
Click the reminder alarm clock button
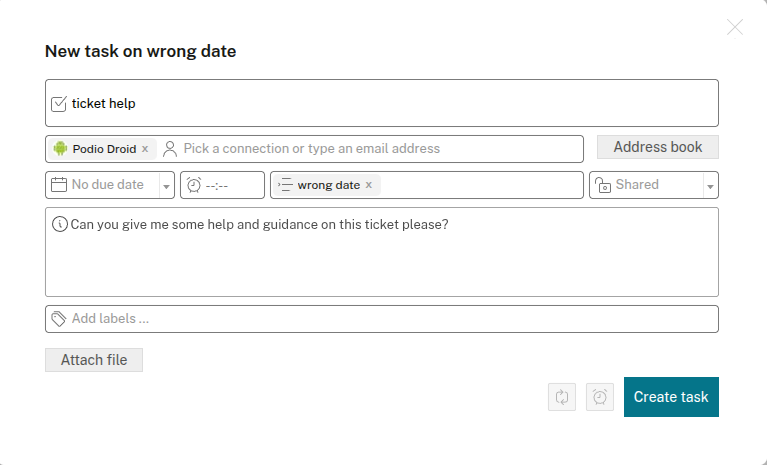click(600, 397)
